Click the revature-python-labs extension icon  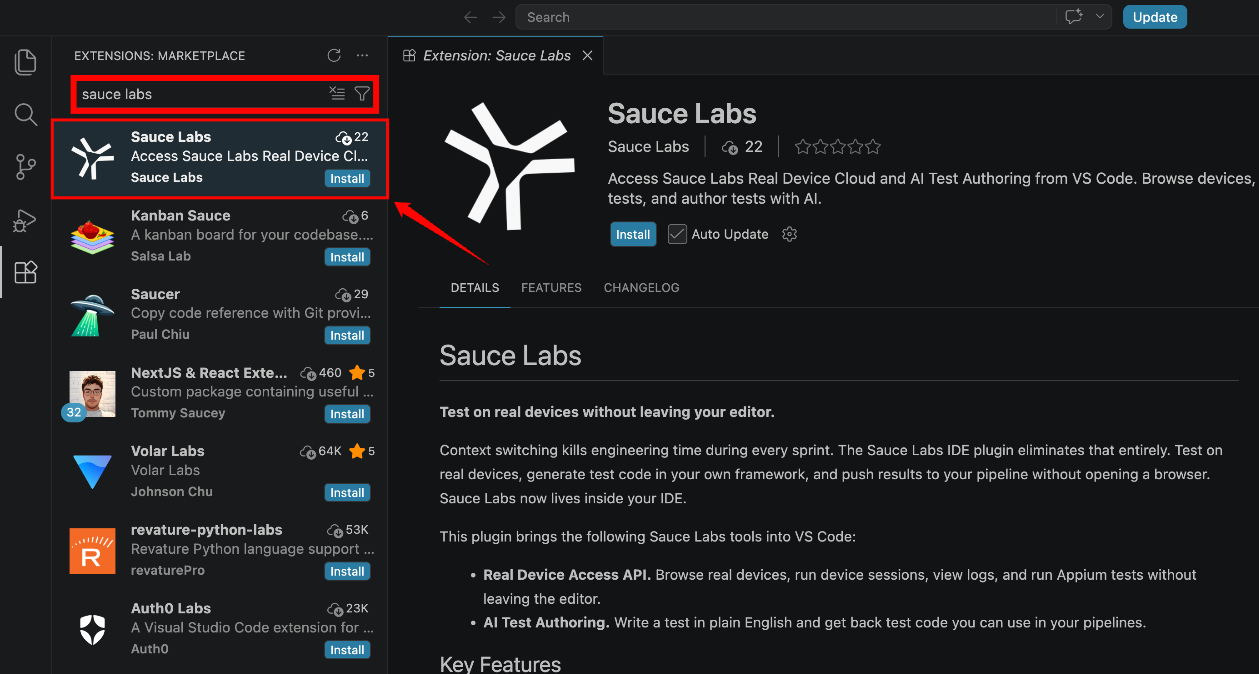point(92,551)
